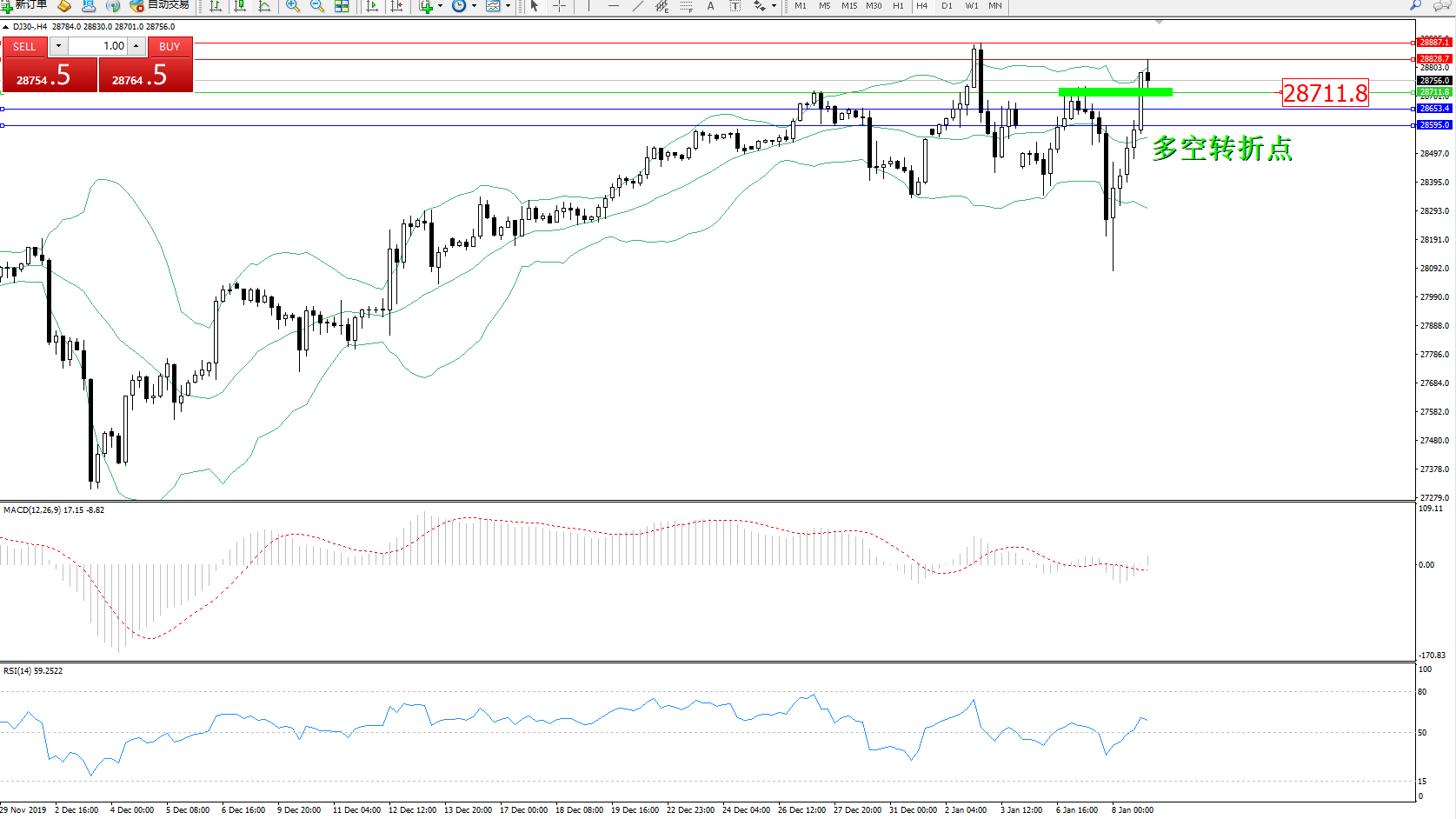1456x819 pixels.
Task: Click the Zoom In magnifier icon
Action: [293, 6]
